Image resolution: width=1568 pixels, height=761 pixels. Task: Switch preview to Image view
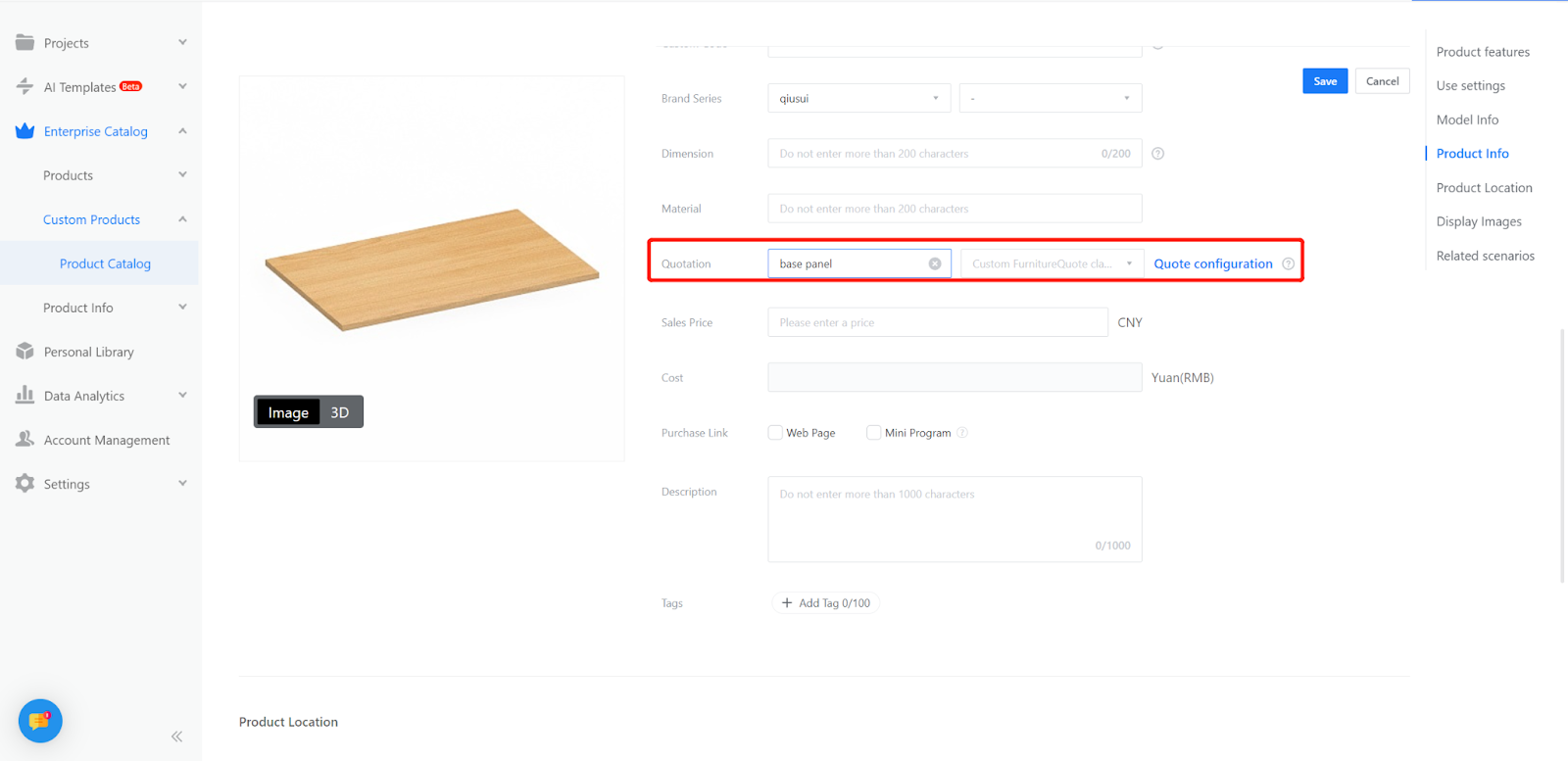[x=288, y=412]
